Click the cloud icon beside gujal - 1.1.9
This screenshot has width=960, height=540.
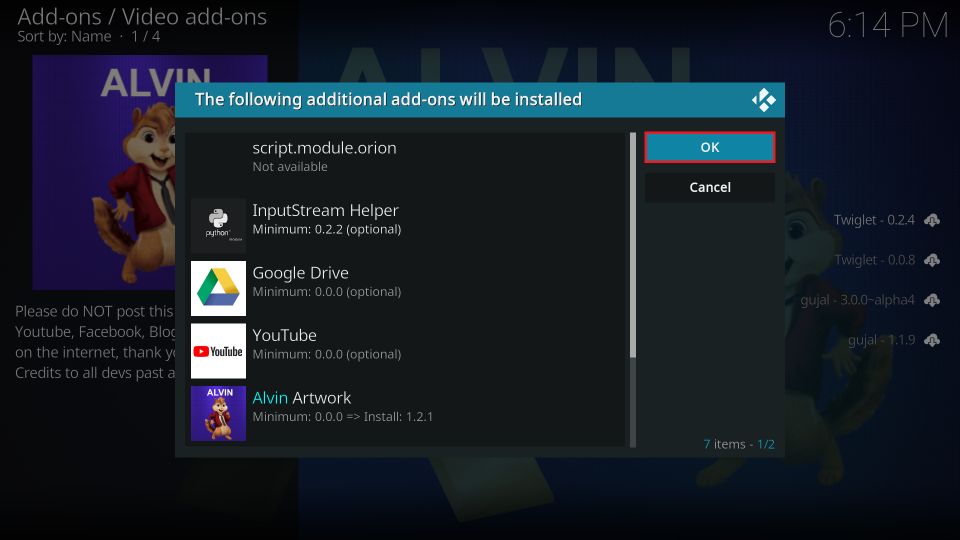[x=932, y=340]
